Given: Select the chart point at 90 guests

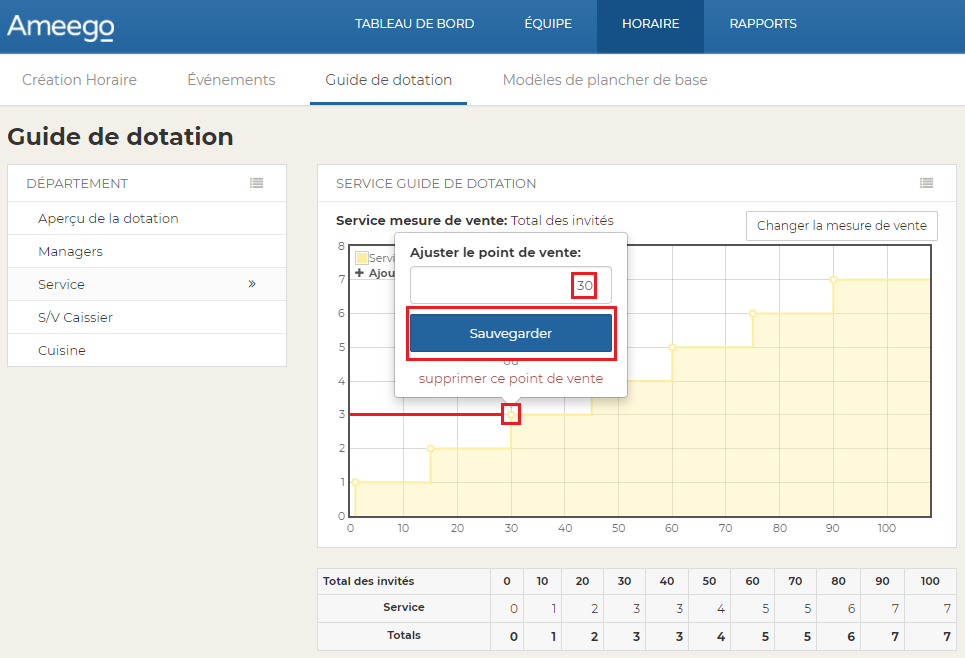Looking at the screenshot, I should [833, 280].
